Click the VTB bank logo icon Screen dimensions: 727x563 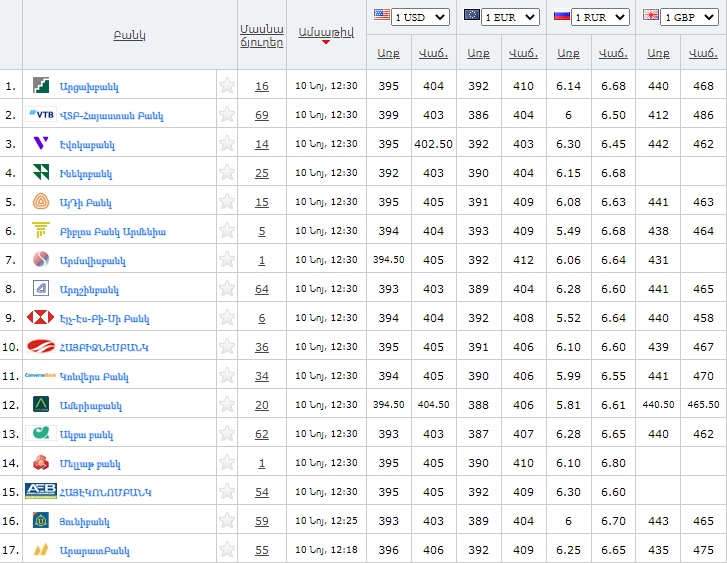click(x=41, y=115)
